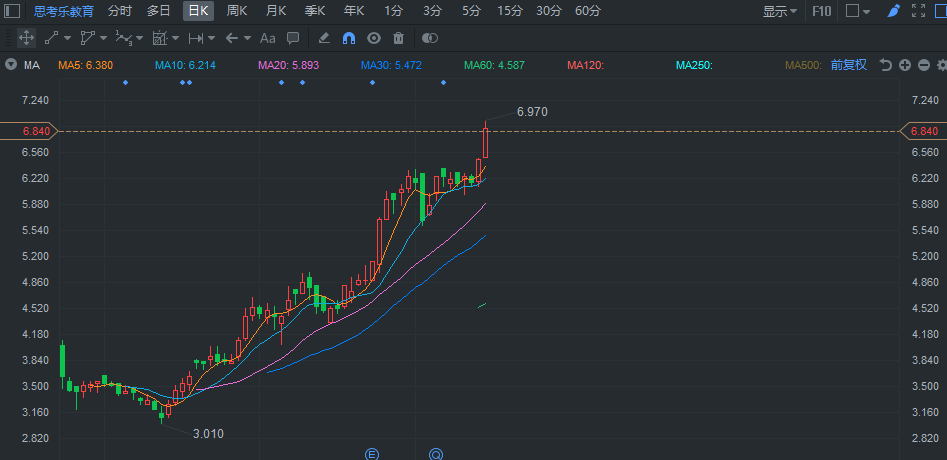This screenshot has width=947, height=460.
Task: Click the MA10: 6.214 indicator value
Action: pyautogui.click(x=185, y=65)
